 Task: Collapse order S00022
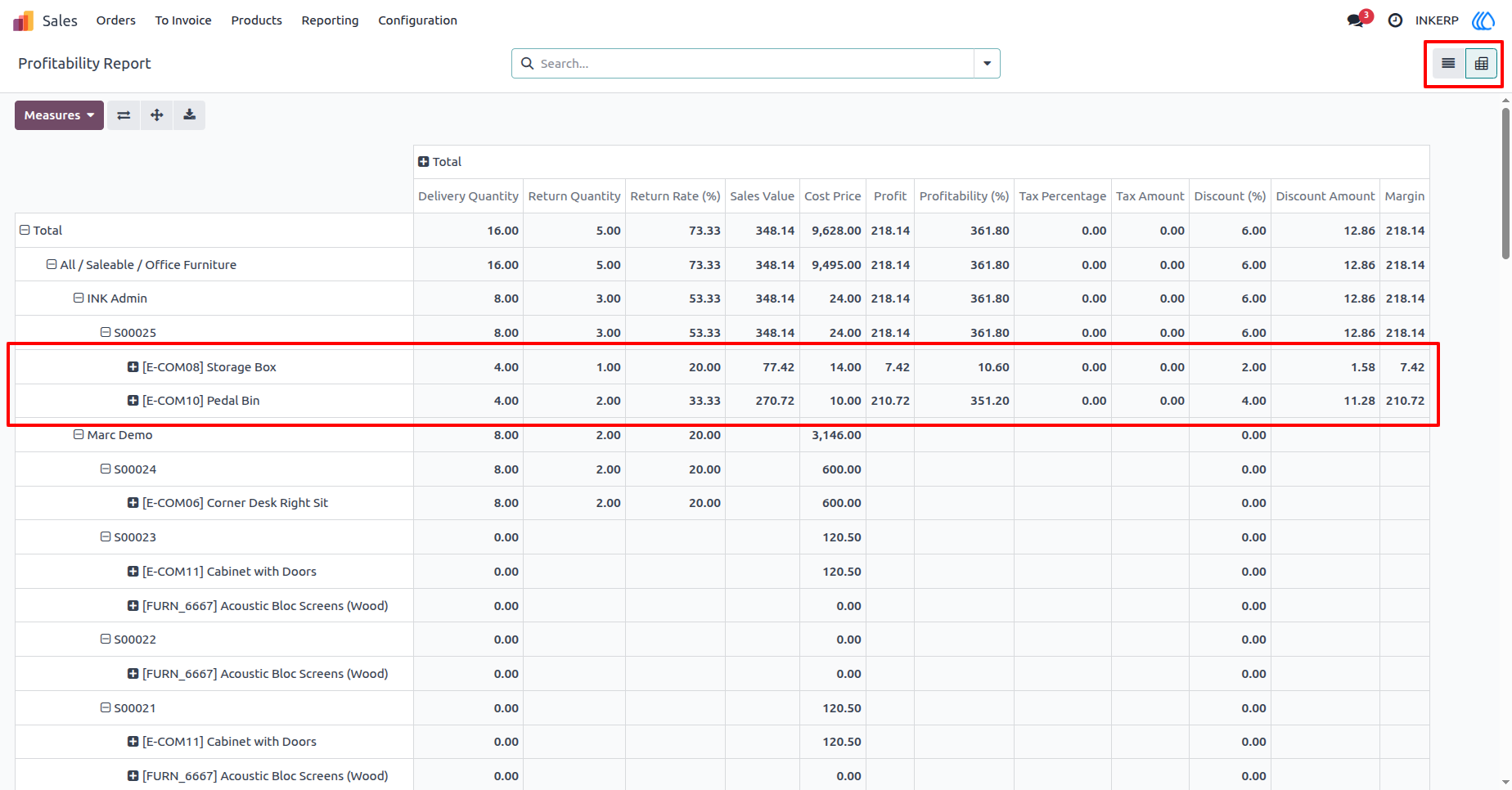(x=106, y=640)
